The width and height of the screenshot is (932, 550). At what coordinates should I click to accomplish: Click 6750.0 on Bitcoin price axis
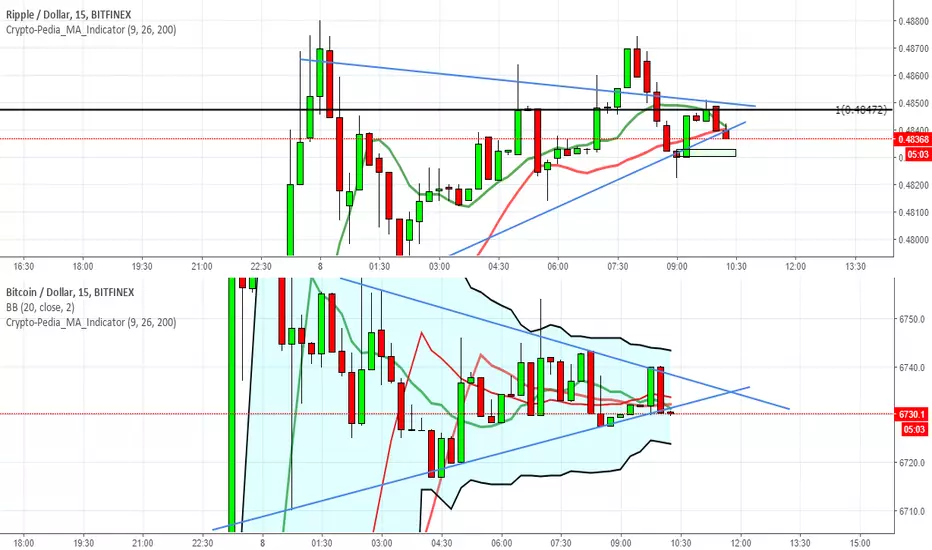pyautogui.click(x=912, y=319)
